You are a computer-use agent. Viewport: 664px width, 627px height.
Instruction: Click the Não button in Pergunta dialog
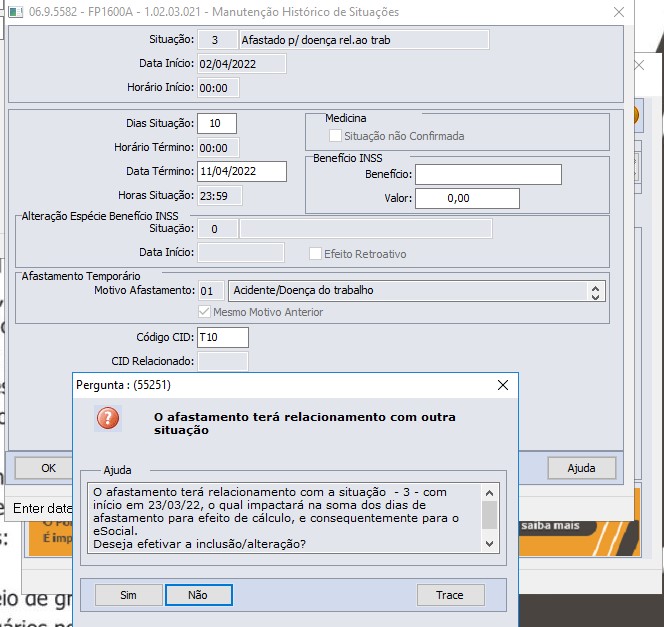198,595
